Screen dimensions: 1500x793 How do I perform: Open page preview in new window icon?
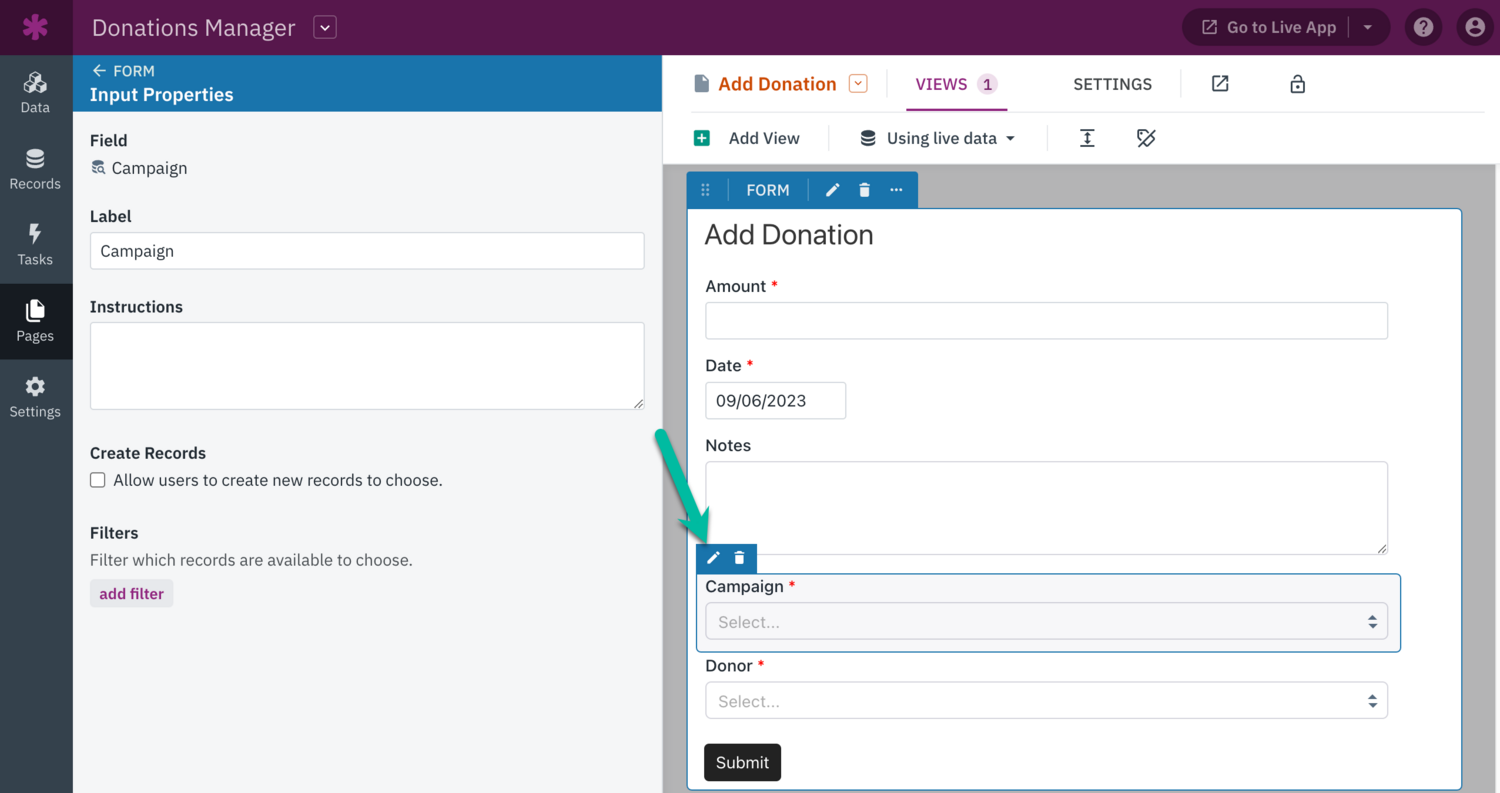1220,84
